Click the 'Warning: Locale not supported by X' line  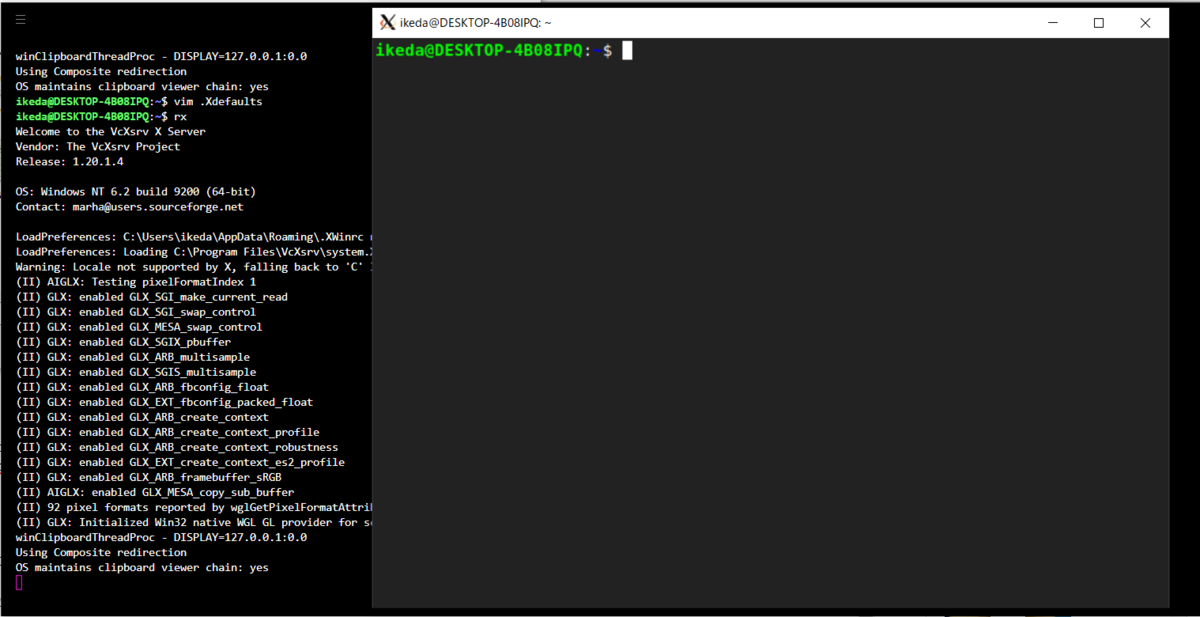coord(194,267)
